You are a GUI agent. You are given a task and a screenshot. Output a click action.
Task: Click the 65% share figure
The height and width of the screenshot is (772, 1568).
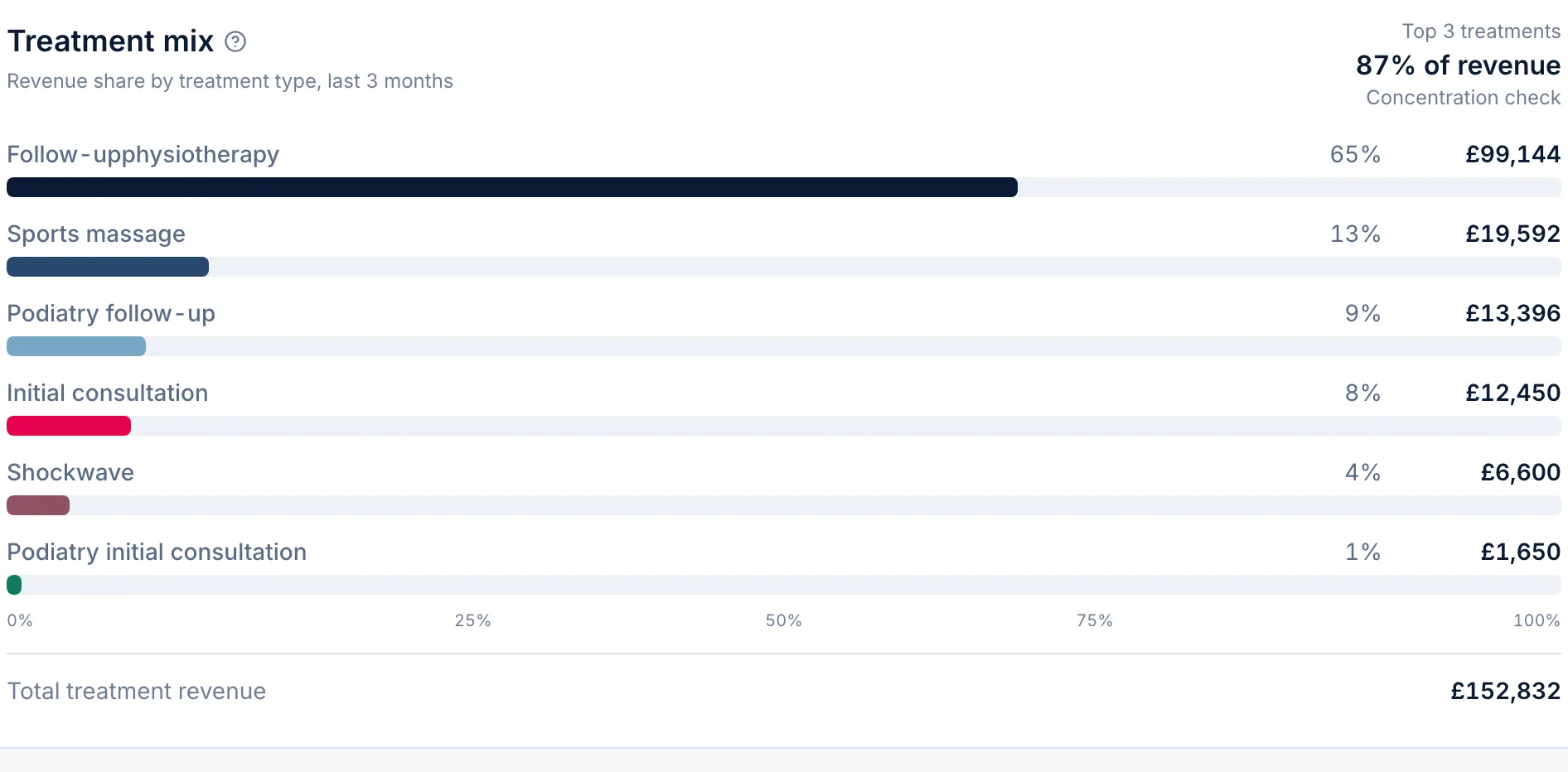tap(1355, 154)
